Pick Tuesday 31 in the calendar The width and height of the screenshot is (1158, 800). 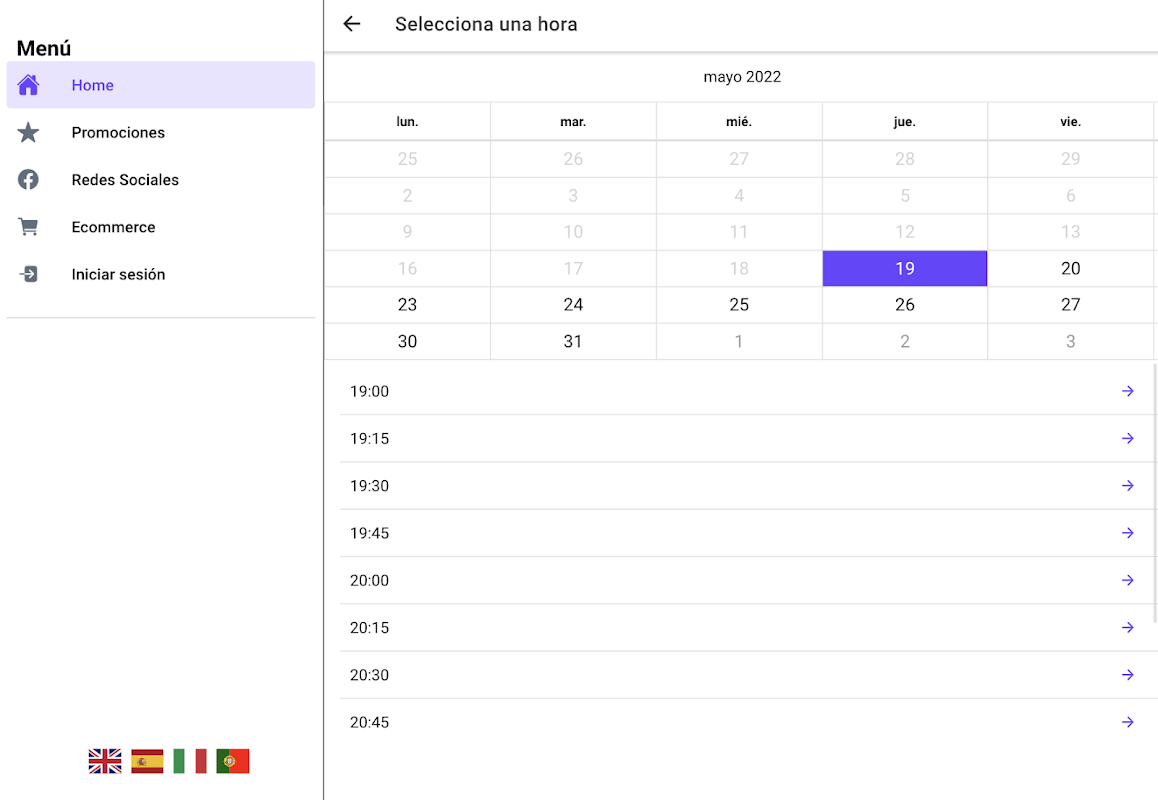click(573, 341)
